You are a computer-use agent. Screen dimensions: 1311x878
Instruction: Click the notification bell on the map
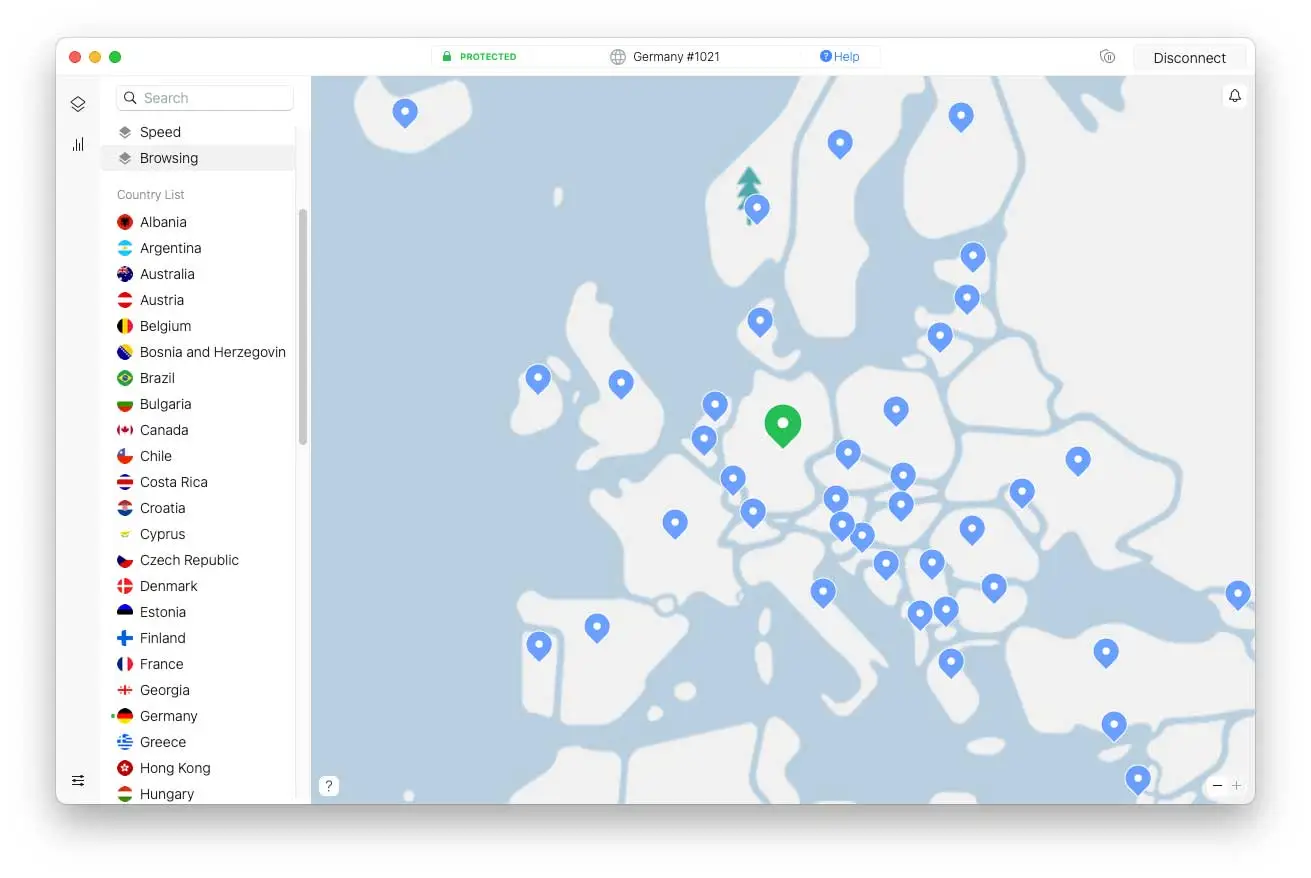(x=1235, y=95)
